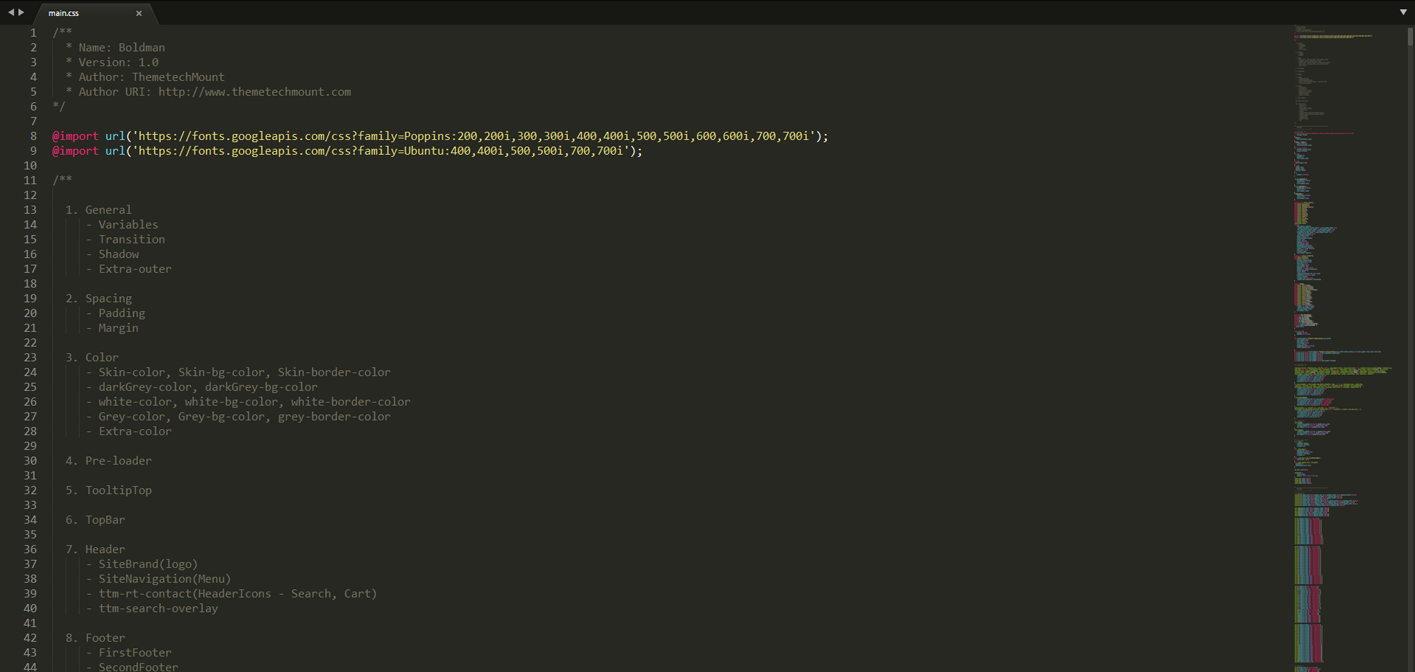Click the '- ttm-search-overlay' entry
The height and width of the screenshot is (672, 1415).
pyautogui.click(x=152, y=608)
